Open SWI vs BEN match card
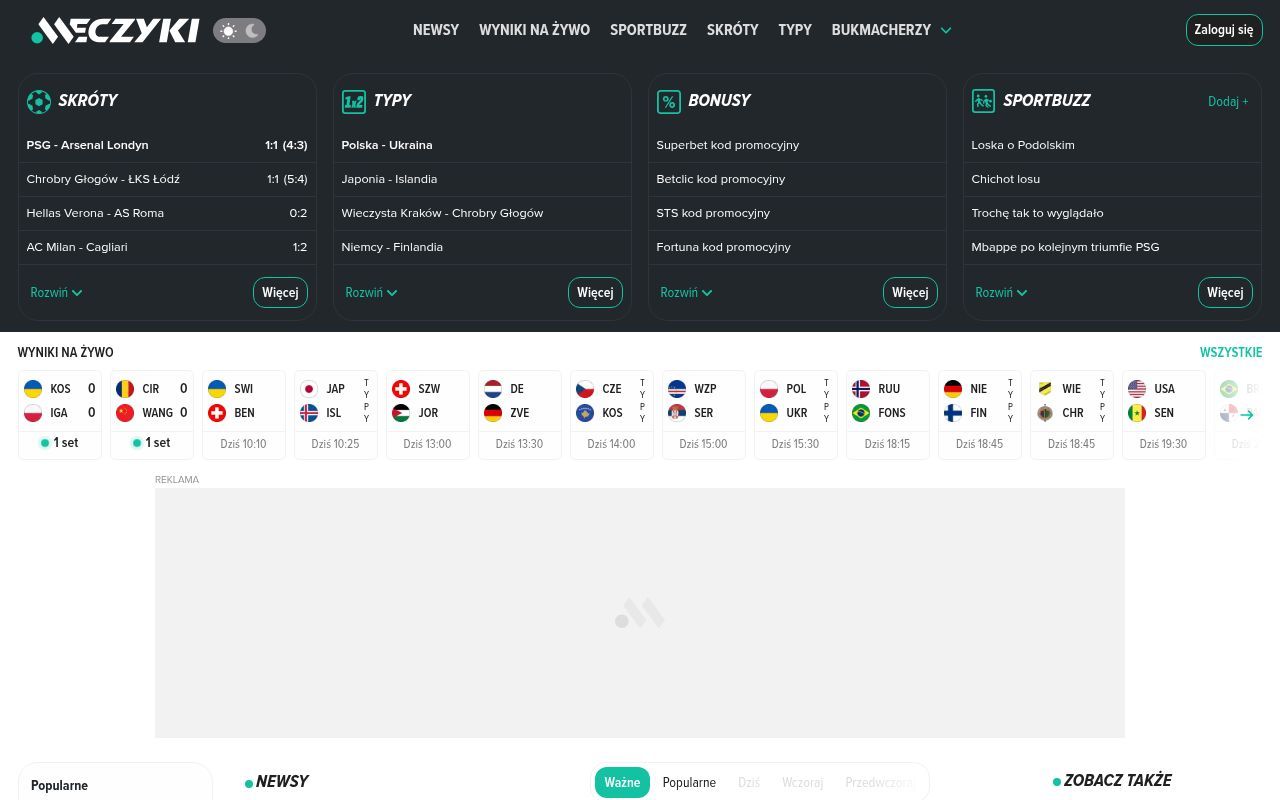This screenshot has height=800, width=1280. tap(244, 415)
